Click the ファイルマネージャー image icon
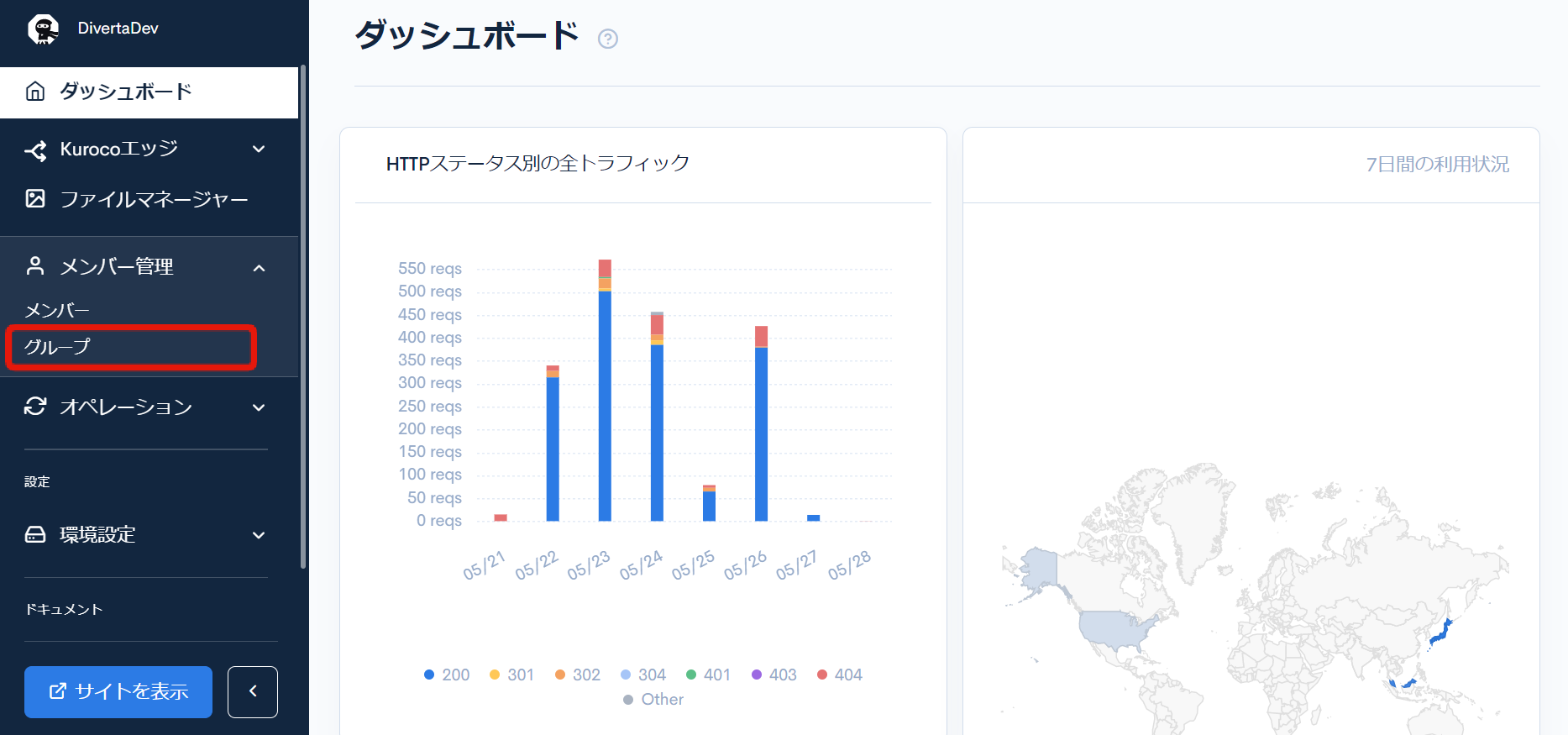Screen dimensions: 1568x735 [x=35, y=199]
